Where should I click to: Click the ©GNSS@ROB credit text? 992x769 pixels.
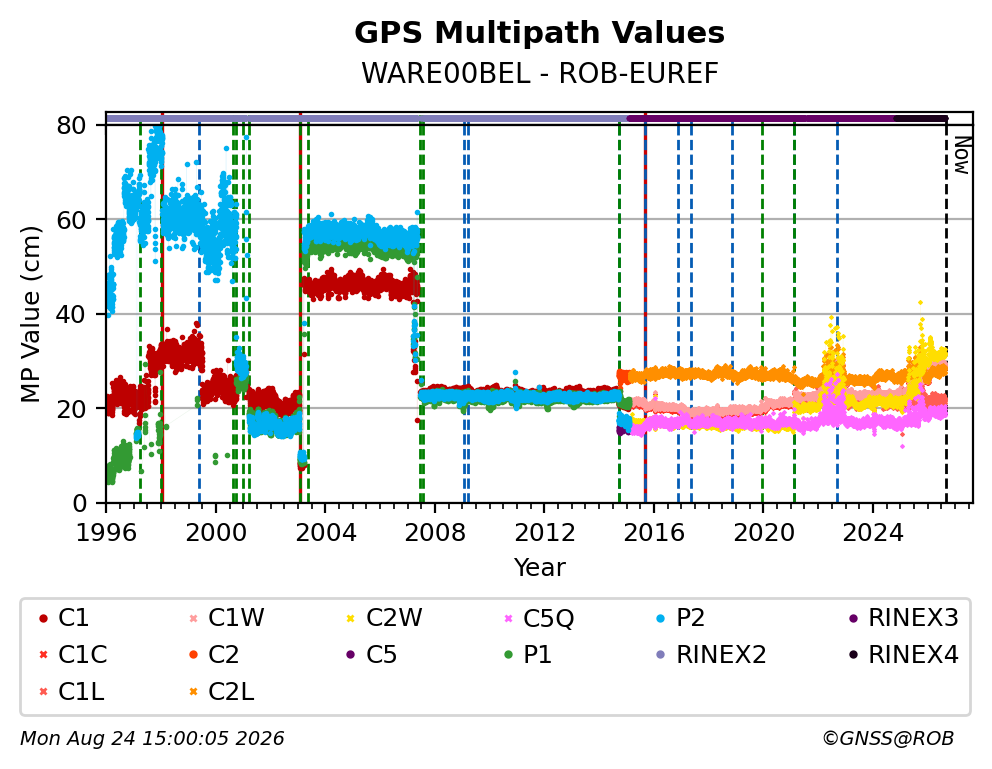click(x=888, y=739)
